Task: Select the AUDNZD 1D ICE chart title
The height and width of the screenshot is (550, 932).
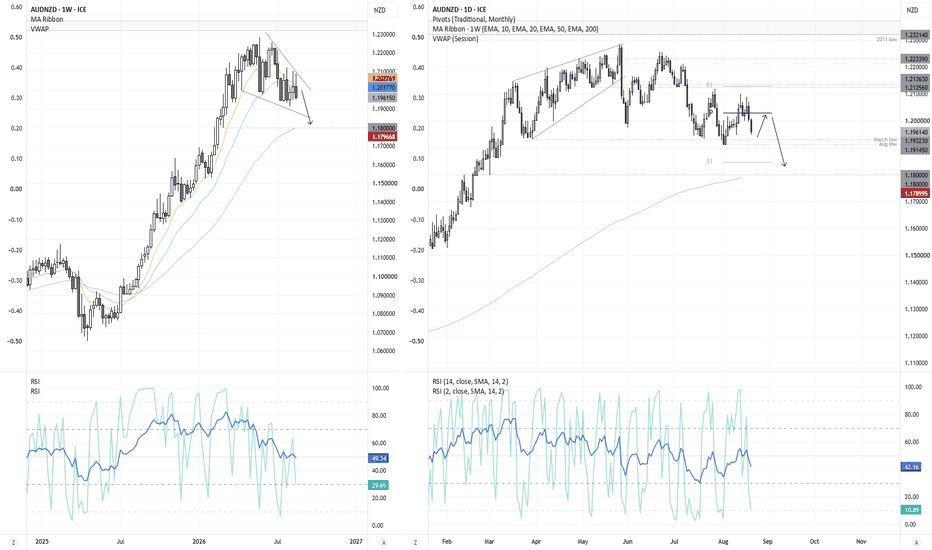Action: click(459, 10)
